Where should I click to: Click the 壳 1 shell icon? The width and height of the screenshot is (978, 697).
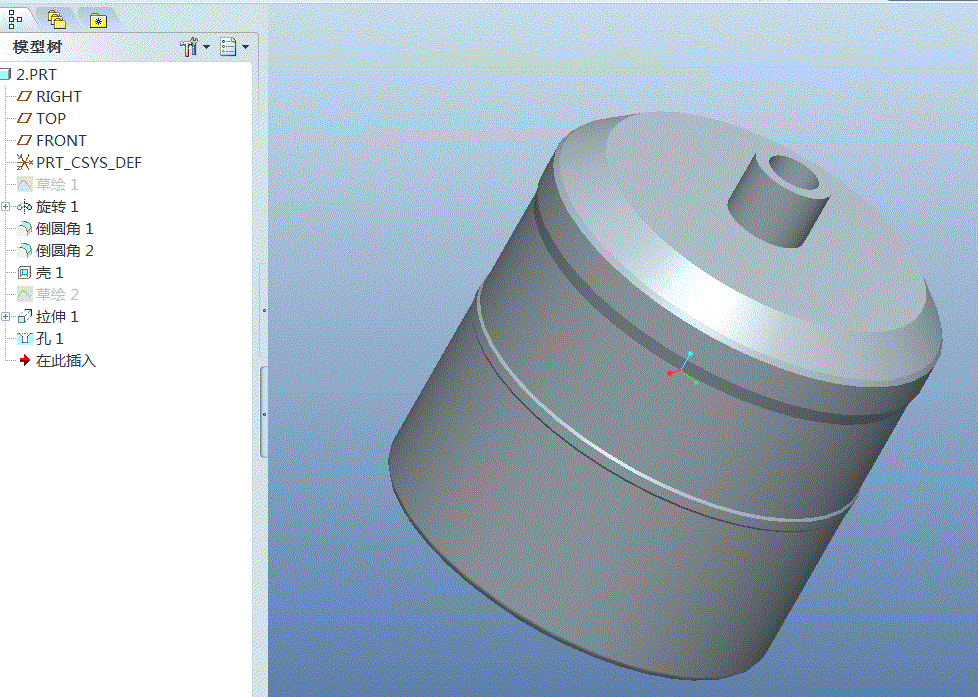pos(24,273)
